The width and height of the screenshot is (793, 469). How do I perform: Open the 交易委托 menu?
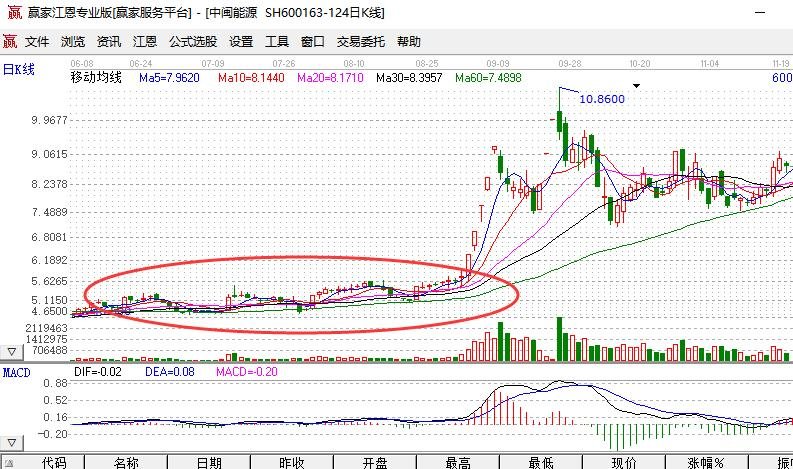coord(360,42)
